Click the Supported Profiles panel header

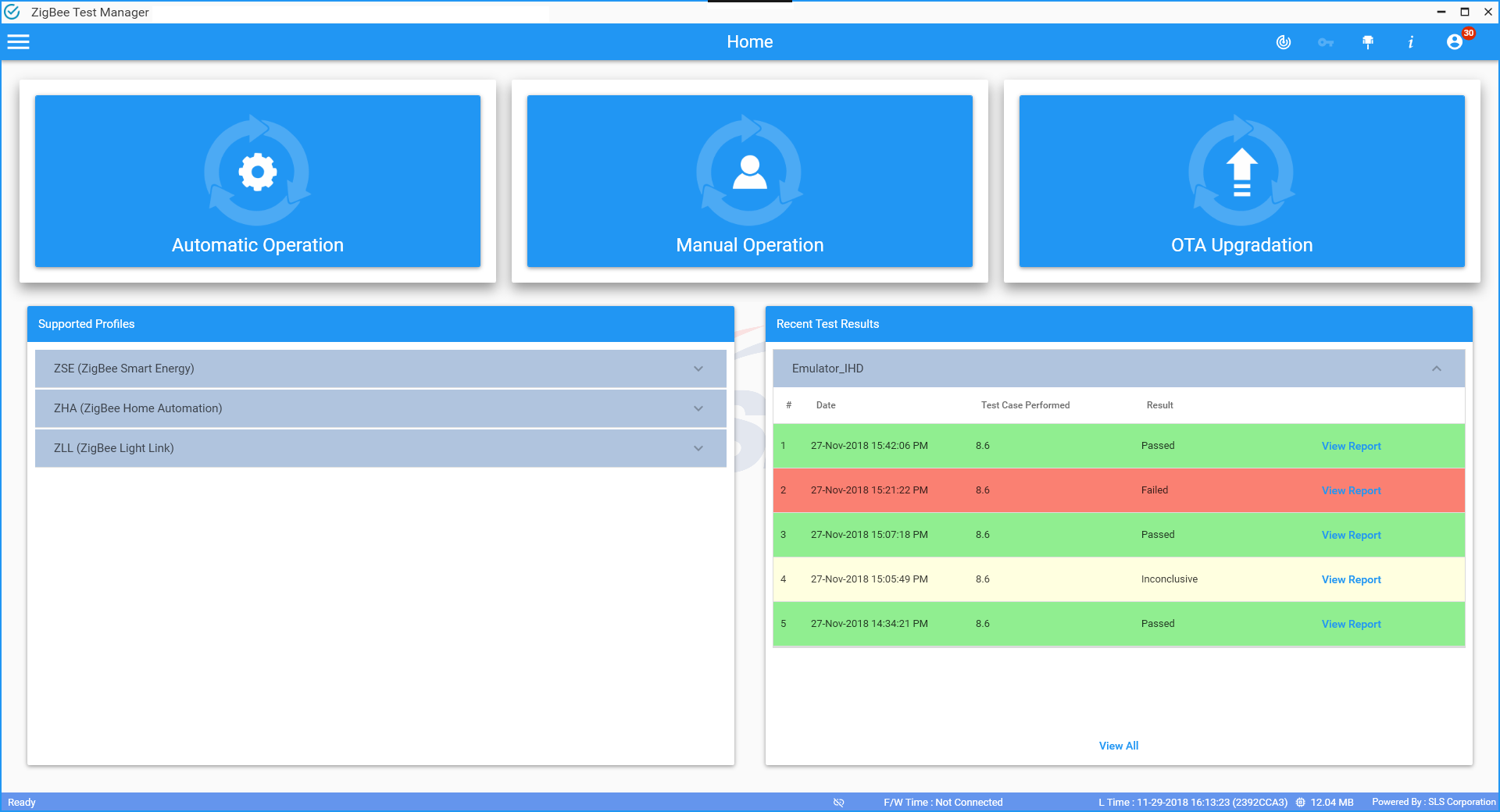(380, 324)
